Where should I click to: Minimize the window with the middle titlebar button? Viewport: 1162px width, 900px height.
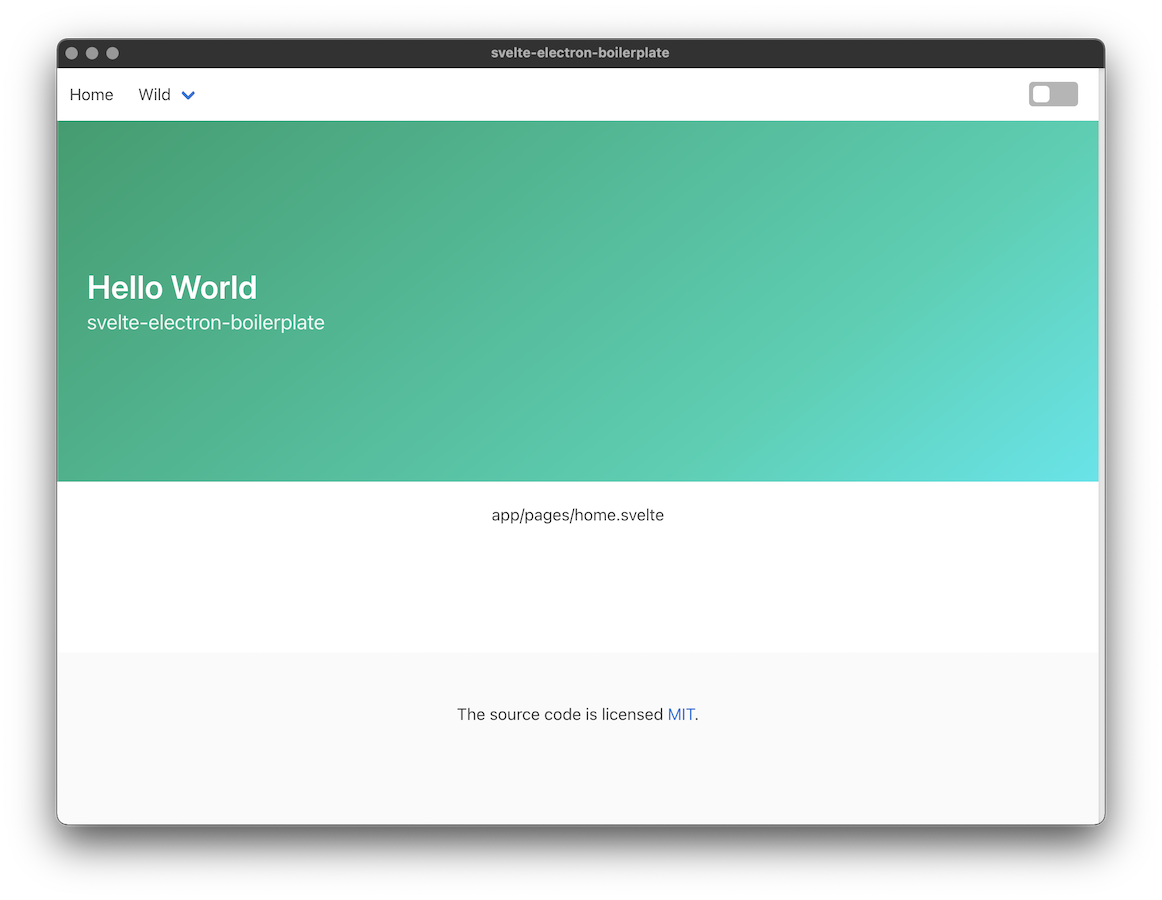pyautogui.click(x=92, y=53)
